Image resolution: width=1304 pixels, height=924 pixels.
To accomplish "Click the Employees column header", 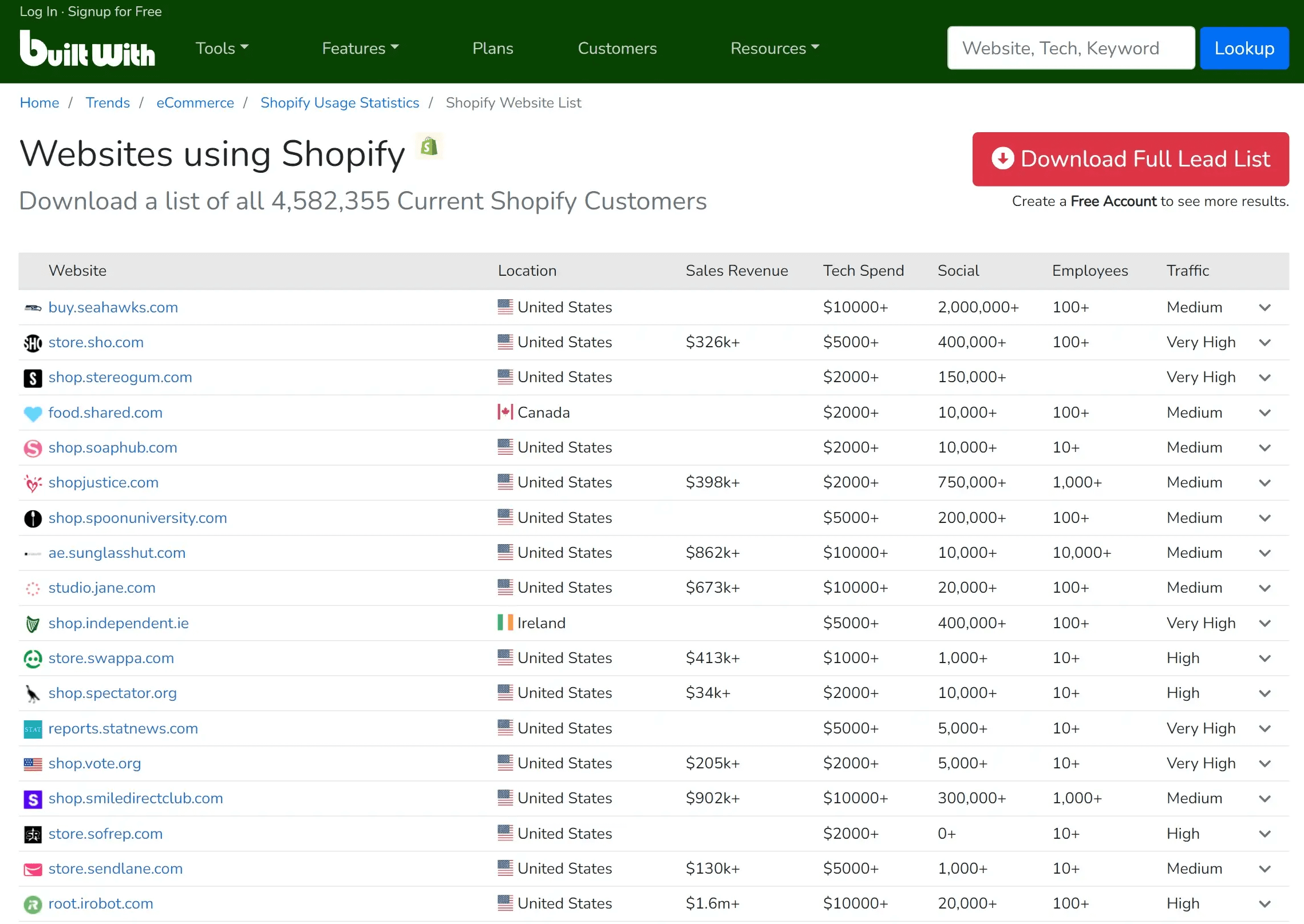I will click(1090, 271).
